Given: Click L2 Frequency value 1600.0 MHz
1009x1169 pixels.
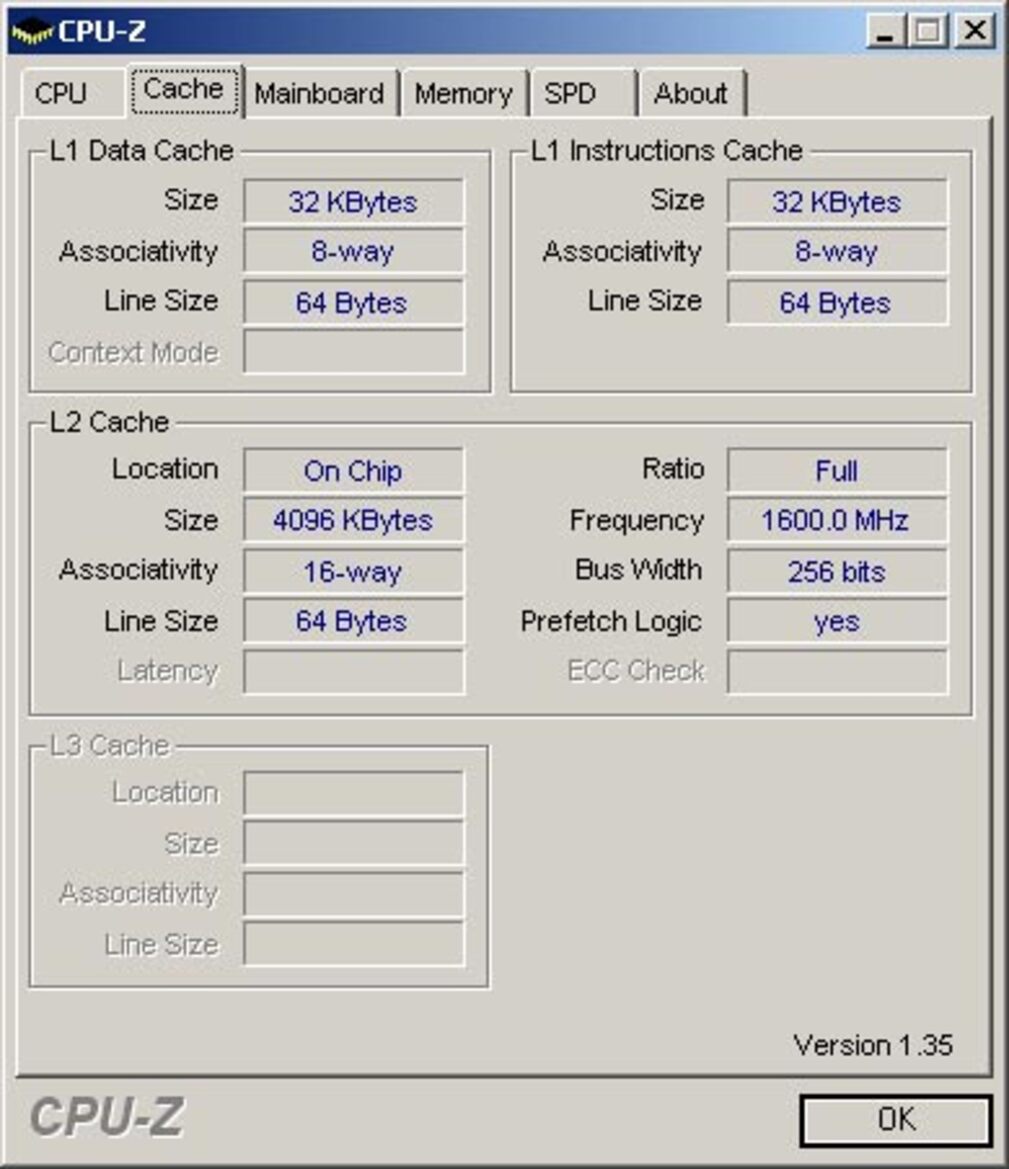Looking at the screenshot, I should 837,520.
